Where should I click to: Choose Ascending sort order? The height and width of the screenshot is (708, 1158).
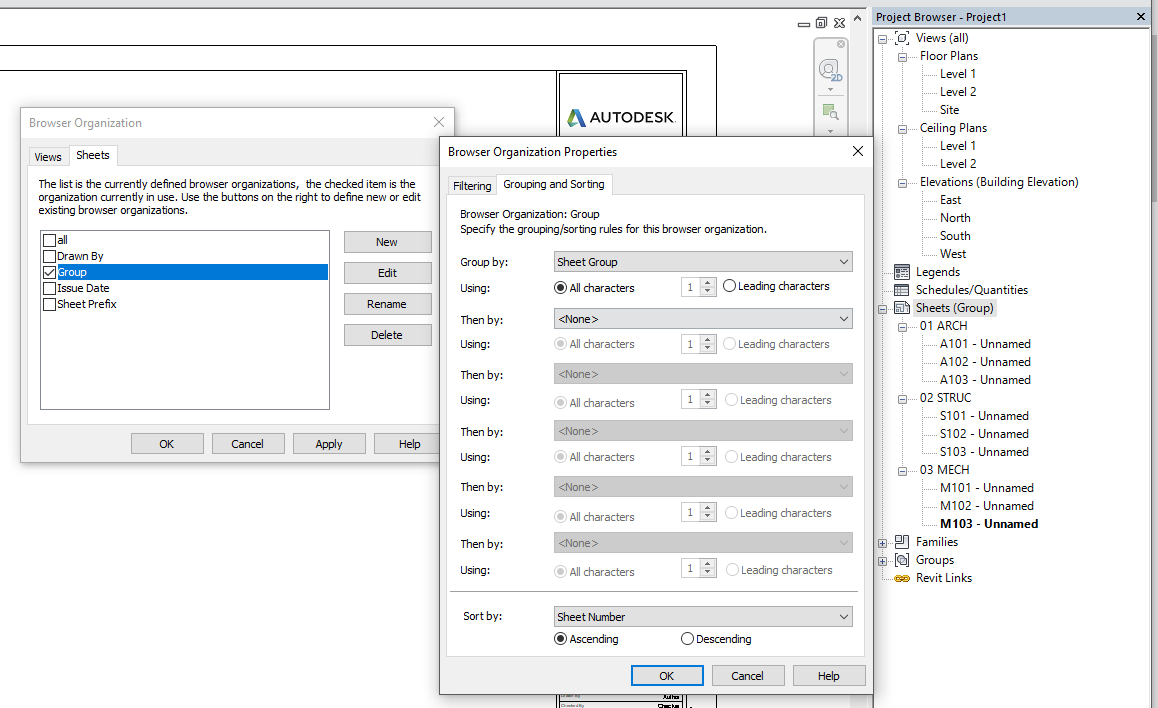[x=561, y=639]
